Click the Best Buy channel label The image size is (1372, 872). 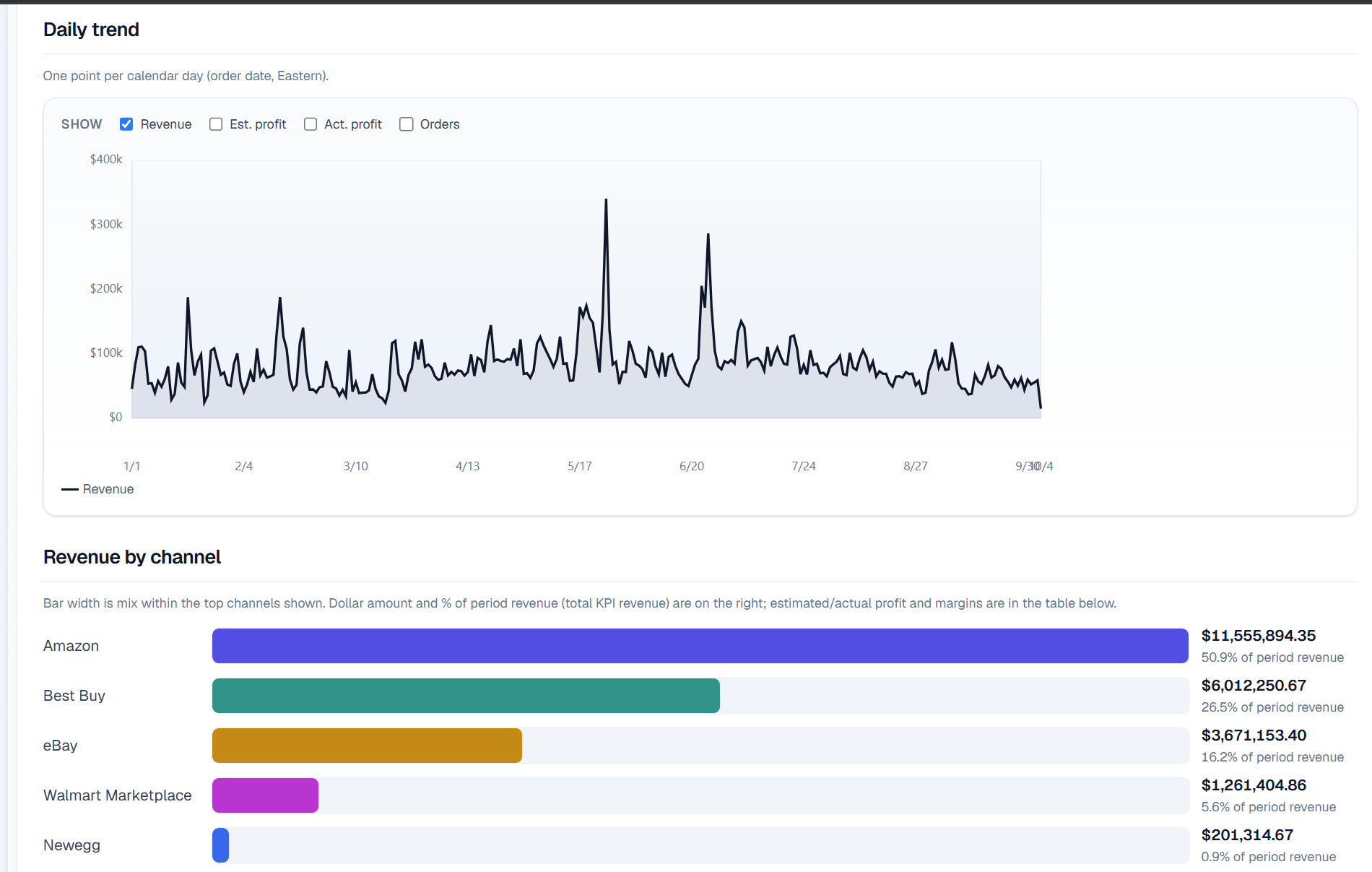point(74,696)
